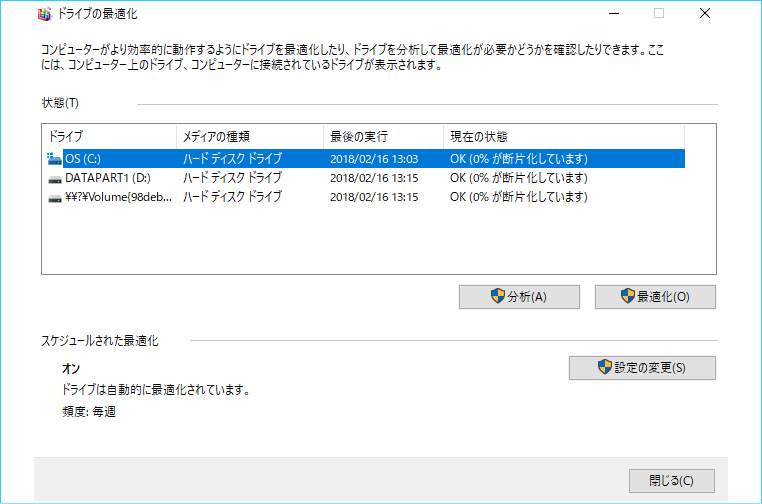Screen dimensions: 762x504
Task: Click the \\?\Volume drive icon
Action: click(x=54, y=197)
